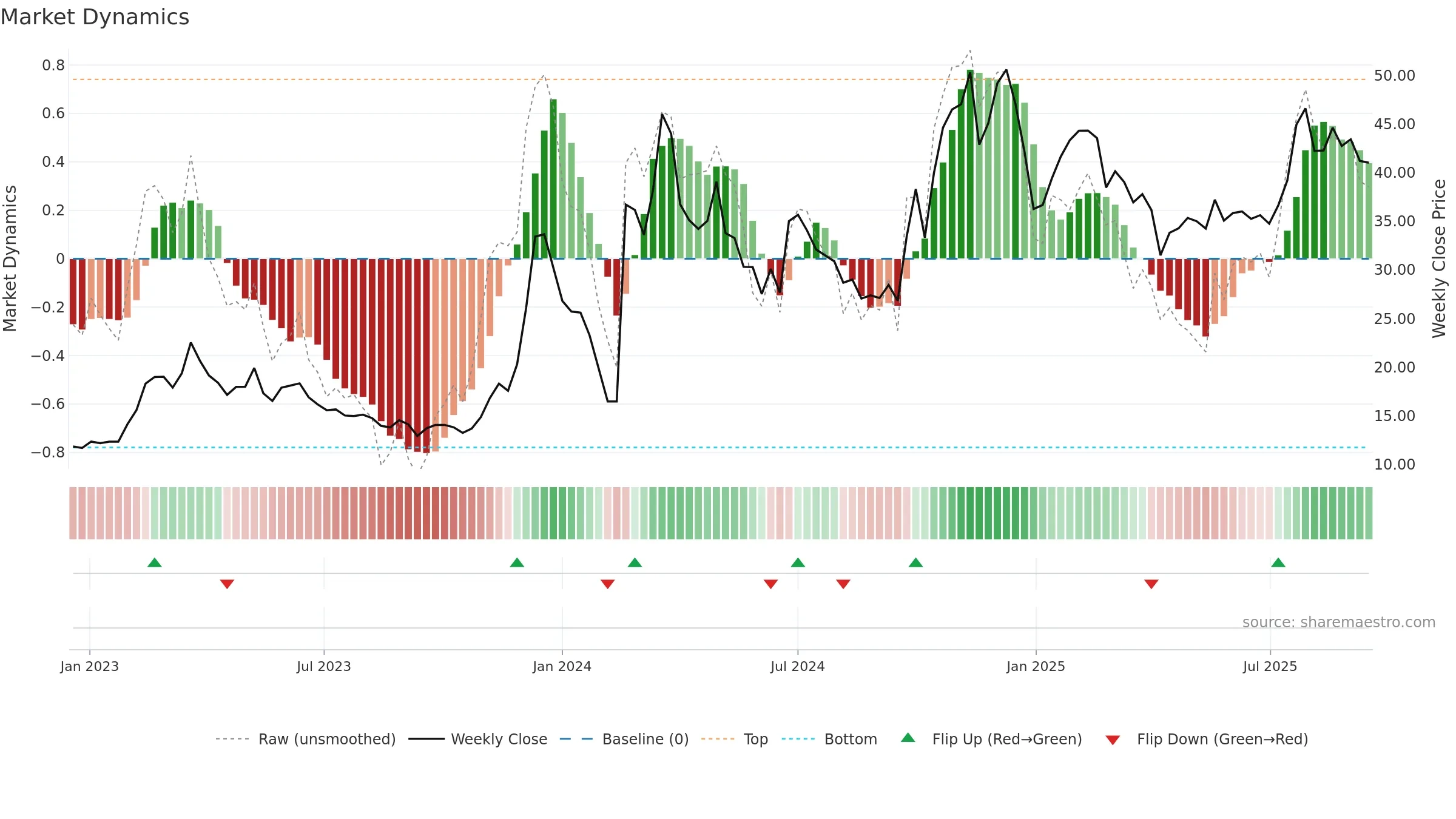This screenshot has width=1456, height=819.
Task: Click the 0.4 left axis tick label
Action: tap(53, 161)
